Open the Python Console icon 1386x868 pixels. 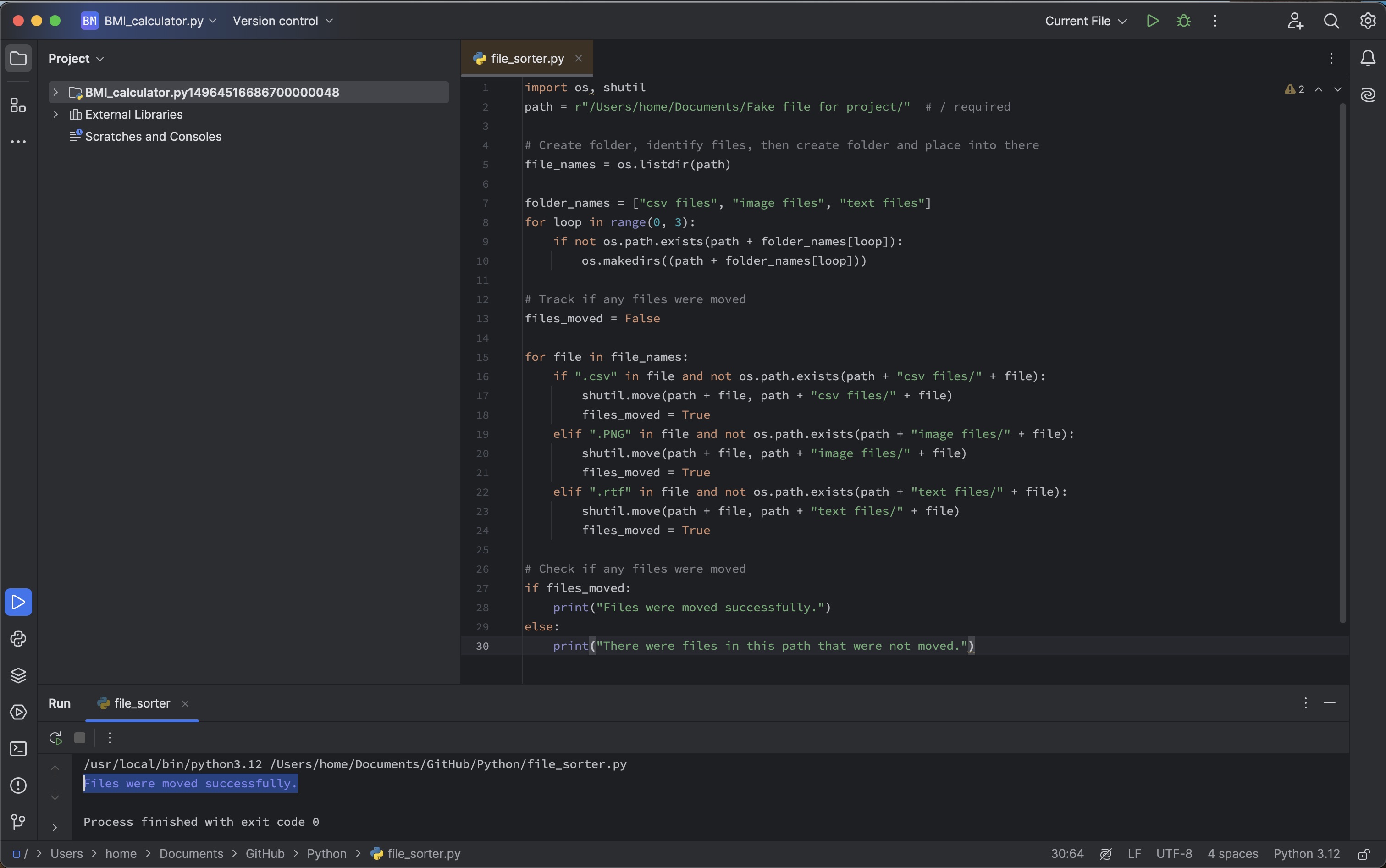pos(18,639)
